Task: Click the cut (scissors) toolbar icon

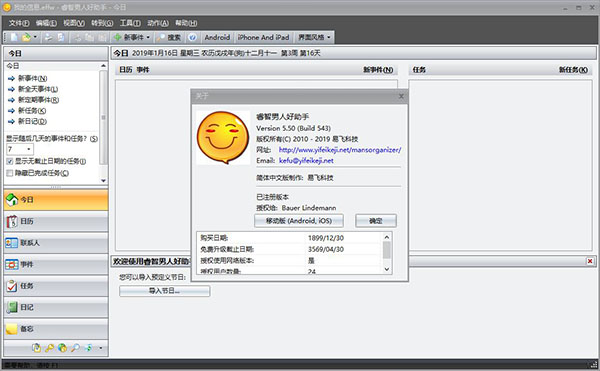Action: click(x=78, y=37)
